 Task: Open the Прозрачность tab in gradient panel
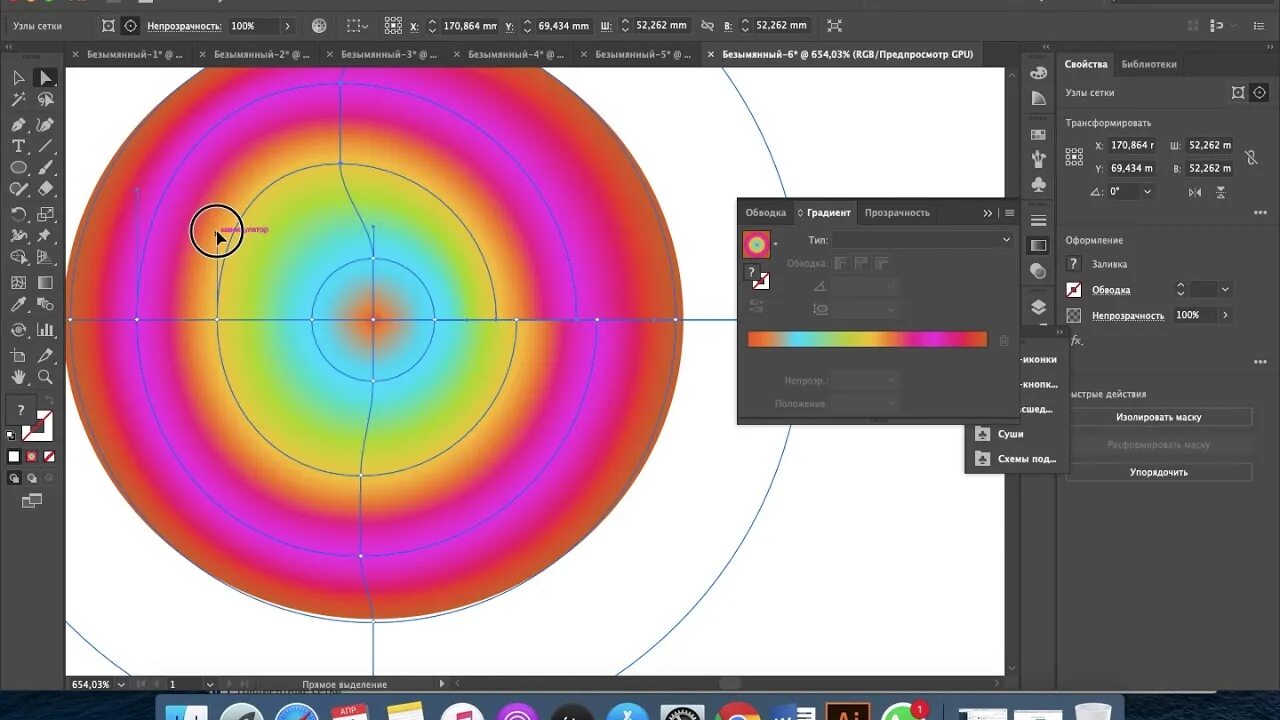click(x=897, y=212)
